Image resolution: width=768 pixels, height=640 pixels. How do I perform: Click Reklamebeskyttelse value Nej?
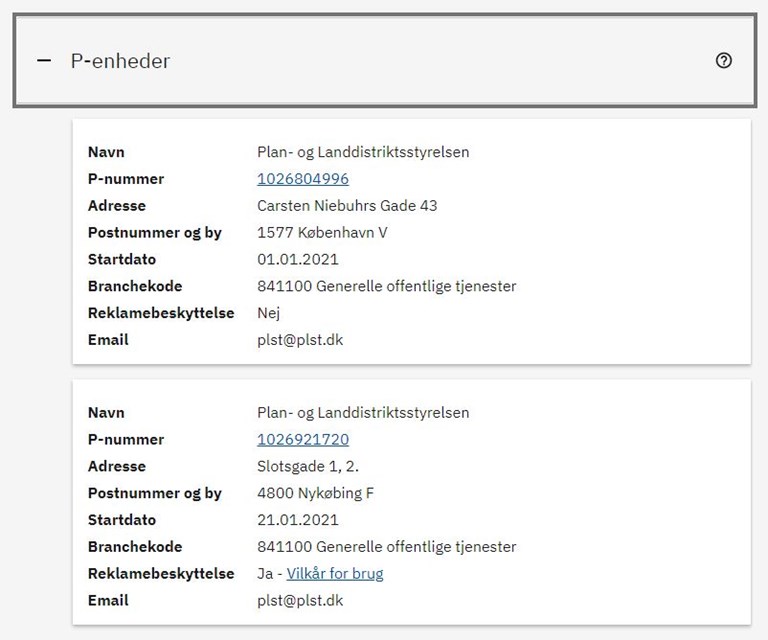pyautogui.click(x=268, y=313)
